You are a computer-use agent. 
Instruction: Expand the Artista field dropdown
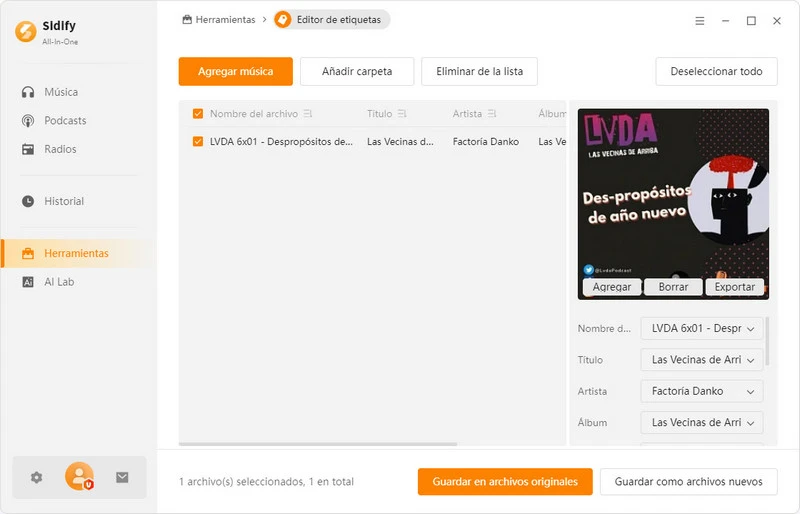point(751,391)
